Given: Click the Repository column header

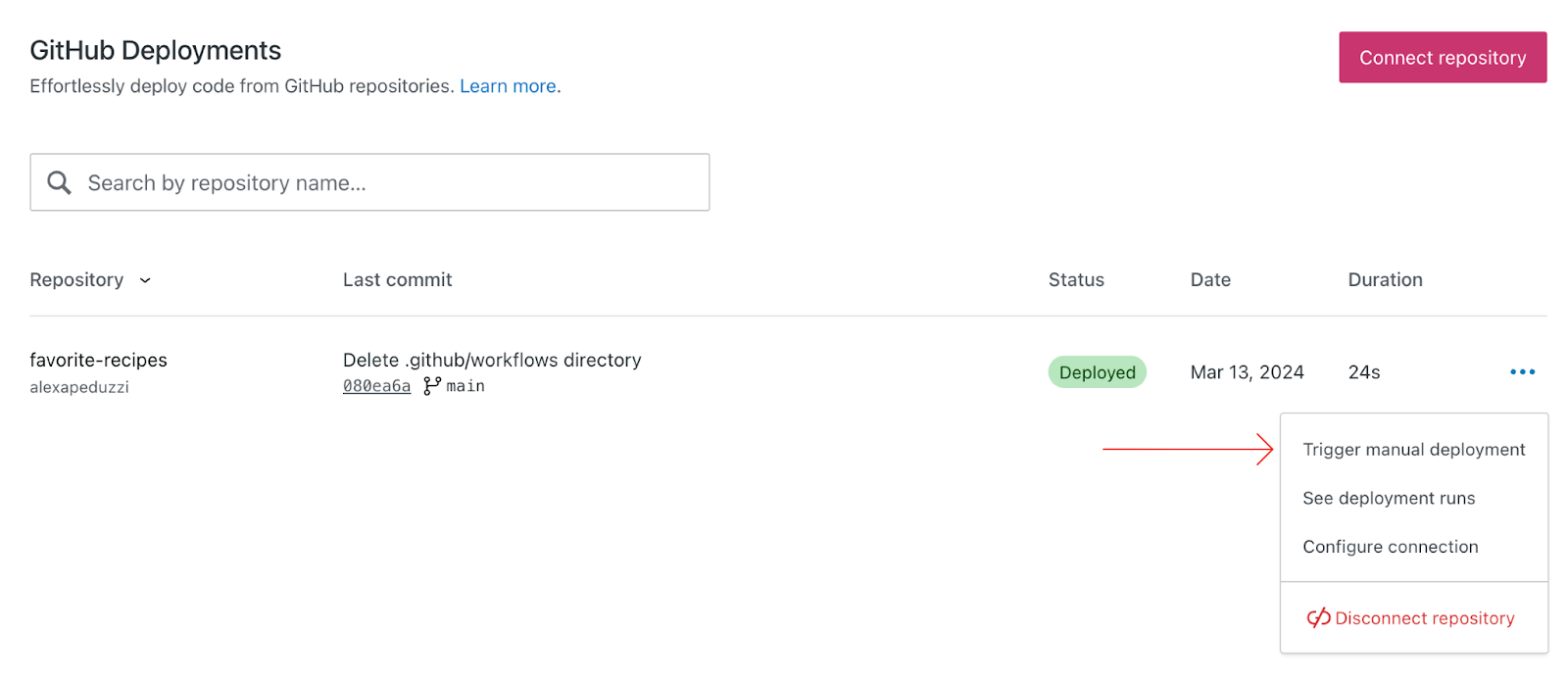Looking at the screenshot, I should coord(76,280).
